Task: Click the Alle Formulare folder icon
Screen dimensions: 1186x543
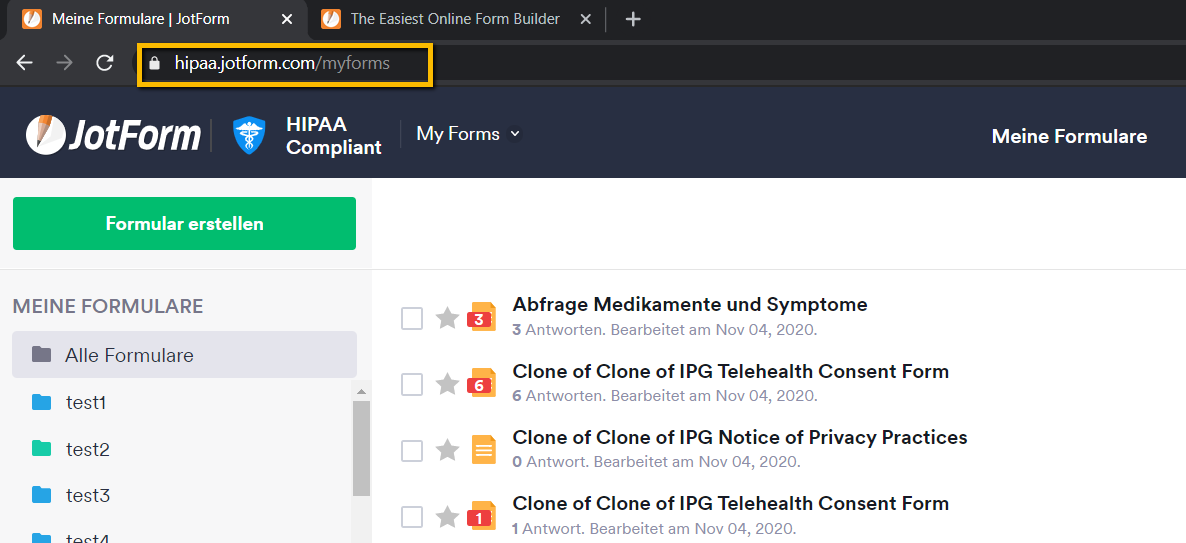Action: point(42,354)
